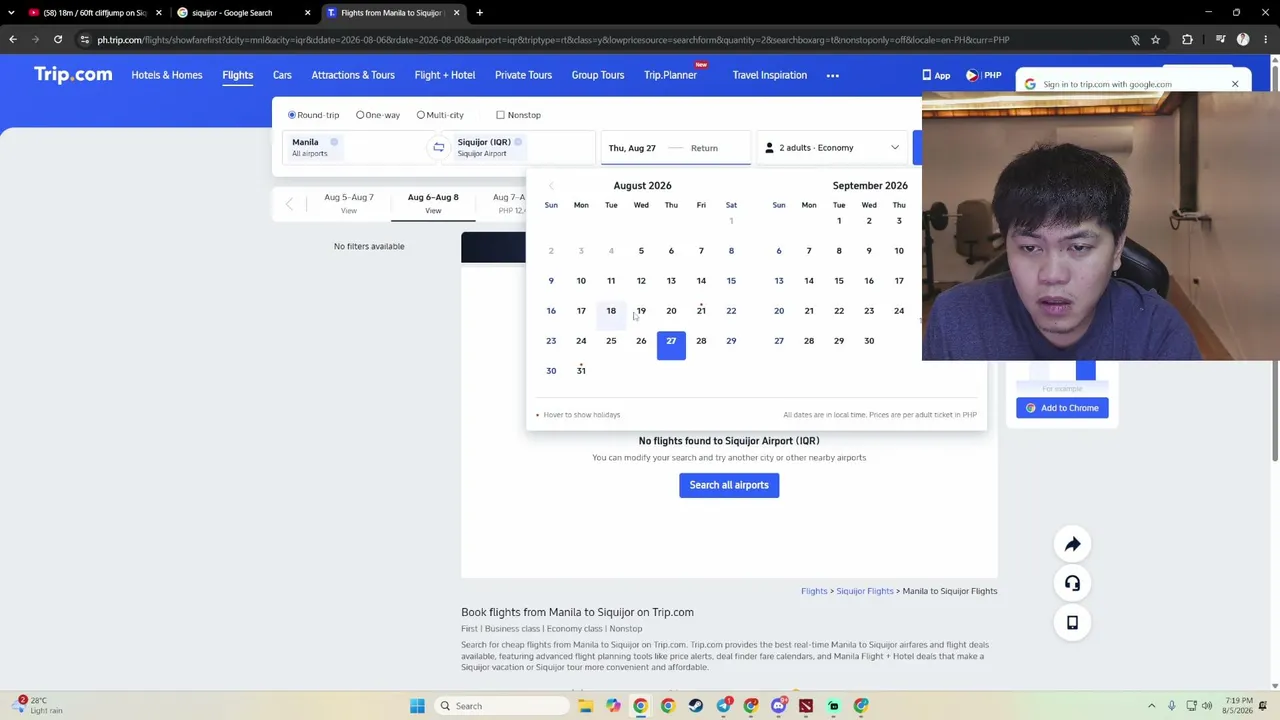Image resolution: width=1280 pixels, height=720 pixels.
Task: Open the Business class link
Action: point(513,629)
